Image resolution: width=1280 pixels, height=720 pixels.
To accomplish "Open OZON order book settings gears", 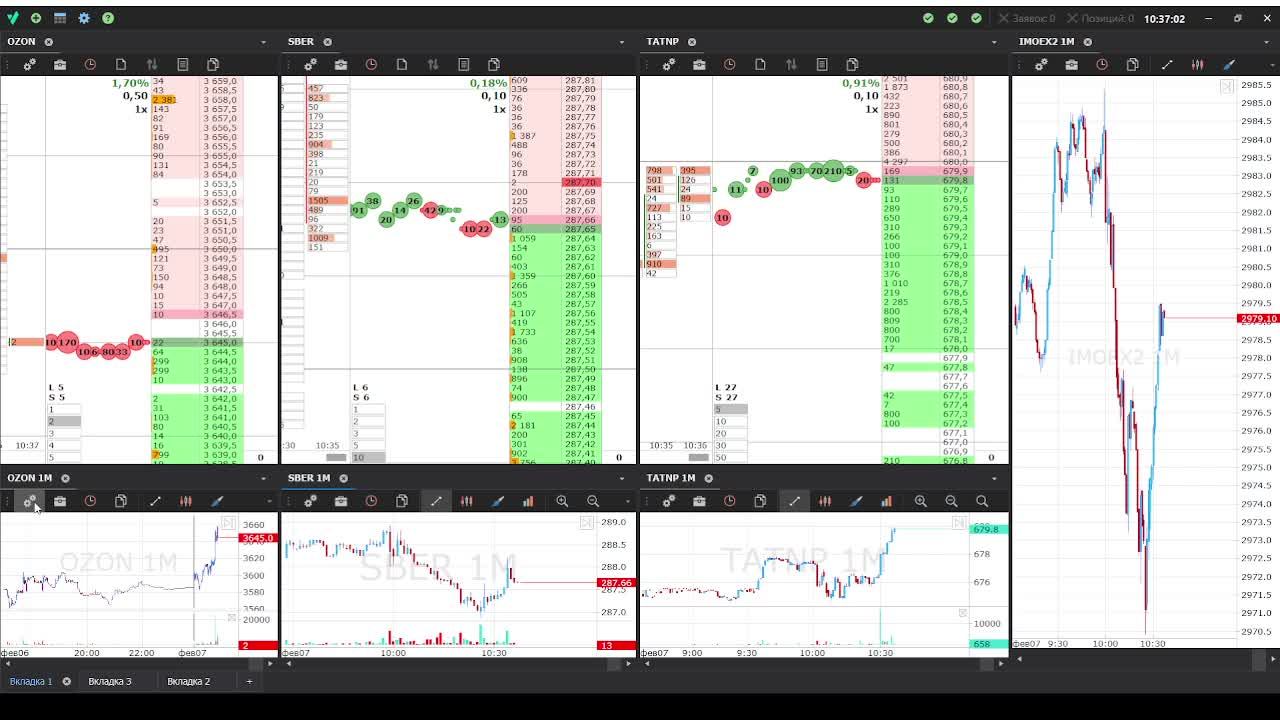I will point(30,64).
